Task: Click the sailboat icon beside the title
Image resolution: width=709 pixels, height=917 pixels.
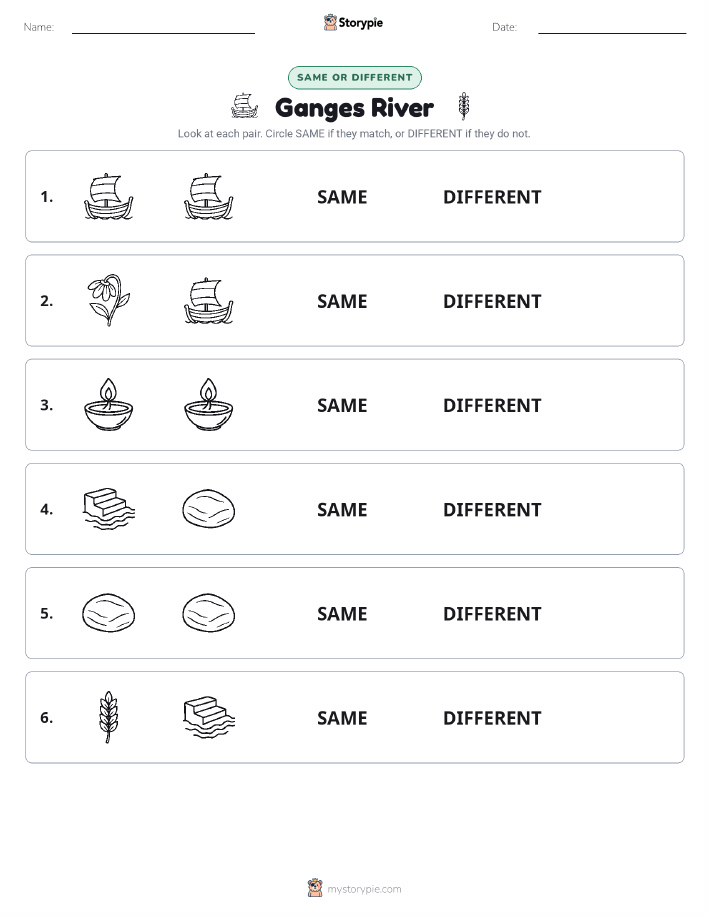Action: pos(245,106)
